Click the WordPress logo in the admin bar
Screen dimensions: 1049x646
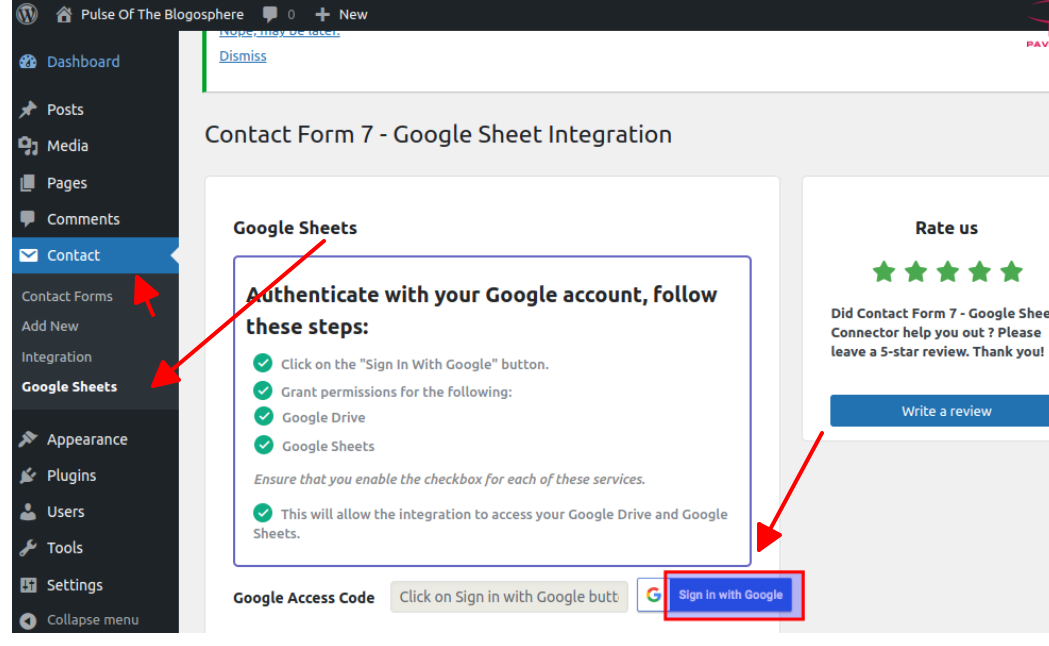pyautogui.click(x=25, y=14)
